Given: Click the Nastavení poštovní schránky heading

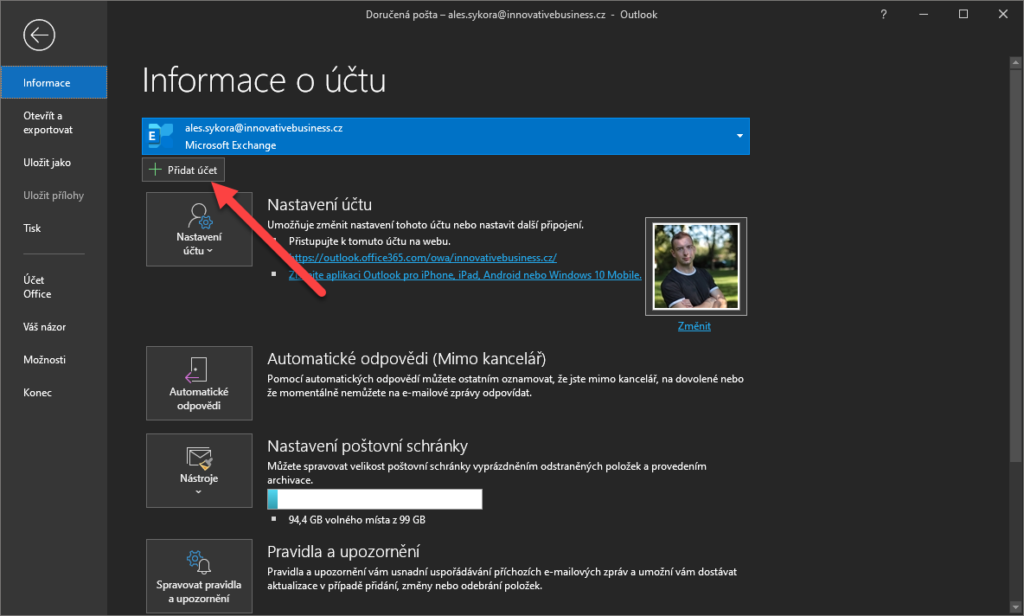Looking at the screenshot, I should (x=368, y=446).
